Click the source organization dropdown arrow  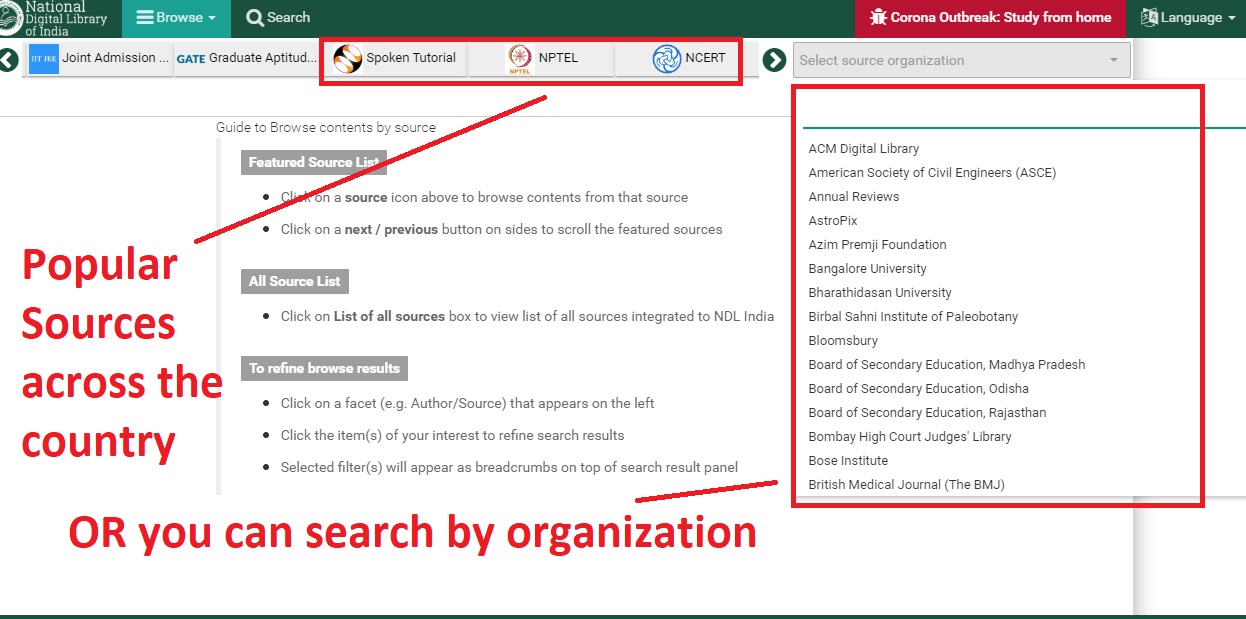tap(1114, 61)
